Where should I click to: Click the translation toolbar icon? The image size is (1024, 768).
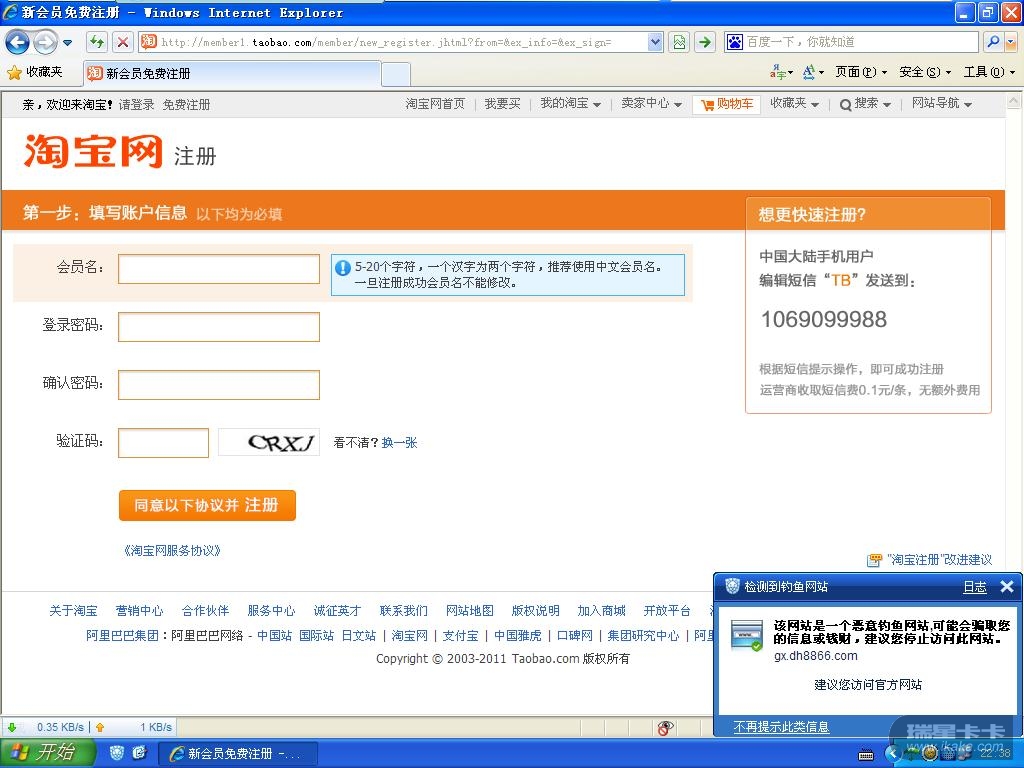(x=781, y=72)
